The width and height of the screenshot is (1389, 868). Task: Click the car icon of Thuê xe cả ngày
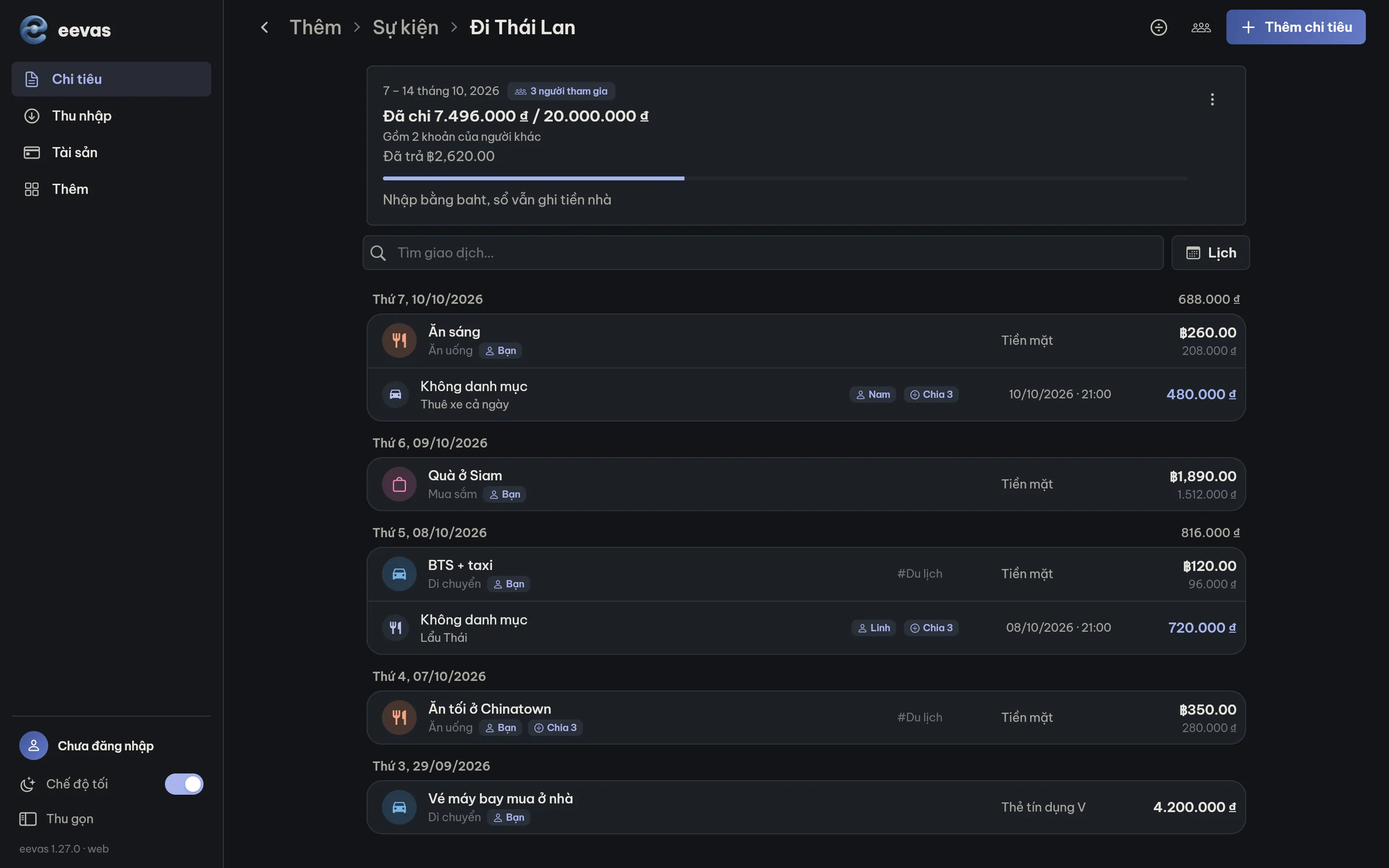[x=395, y=394]
